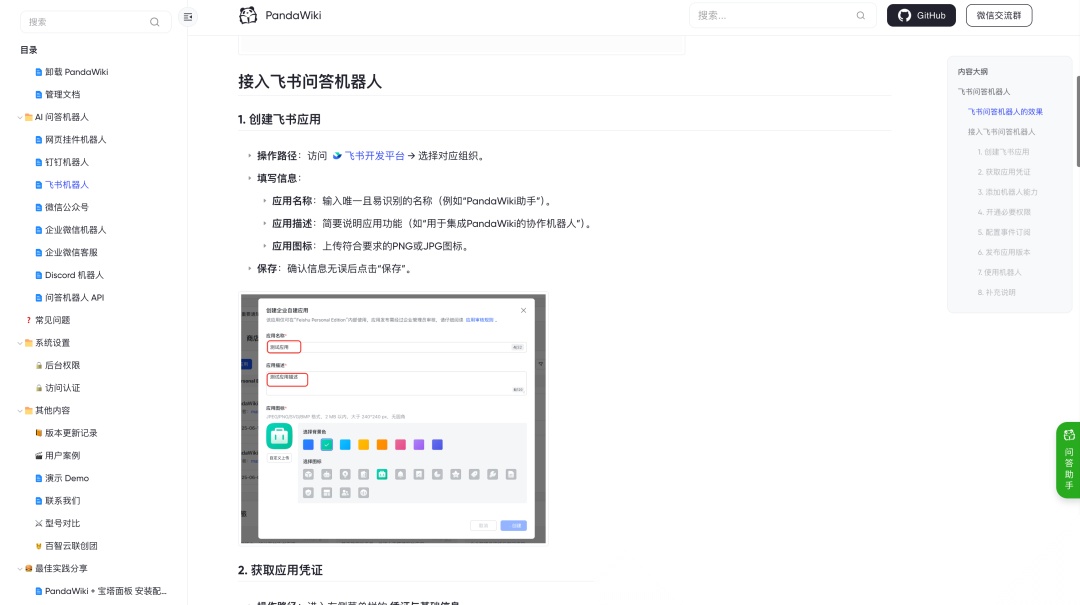Open 企业微信机器人 page

coord(75,229)
